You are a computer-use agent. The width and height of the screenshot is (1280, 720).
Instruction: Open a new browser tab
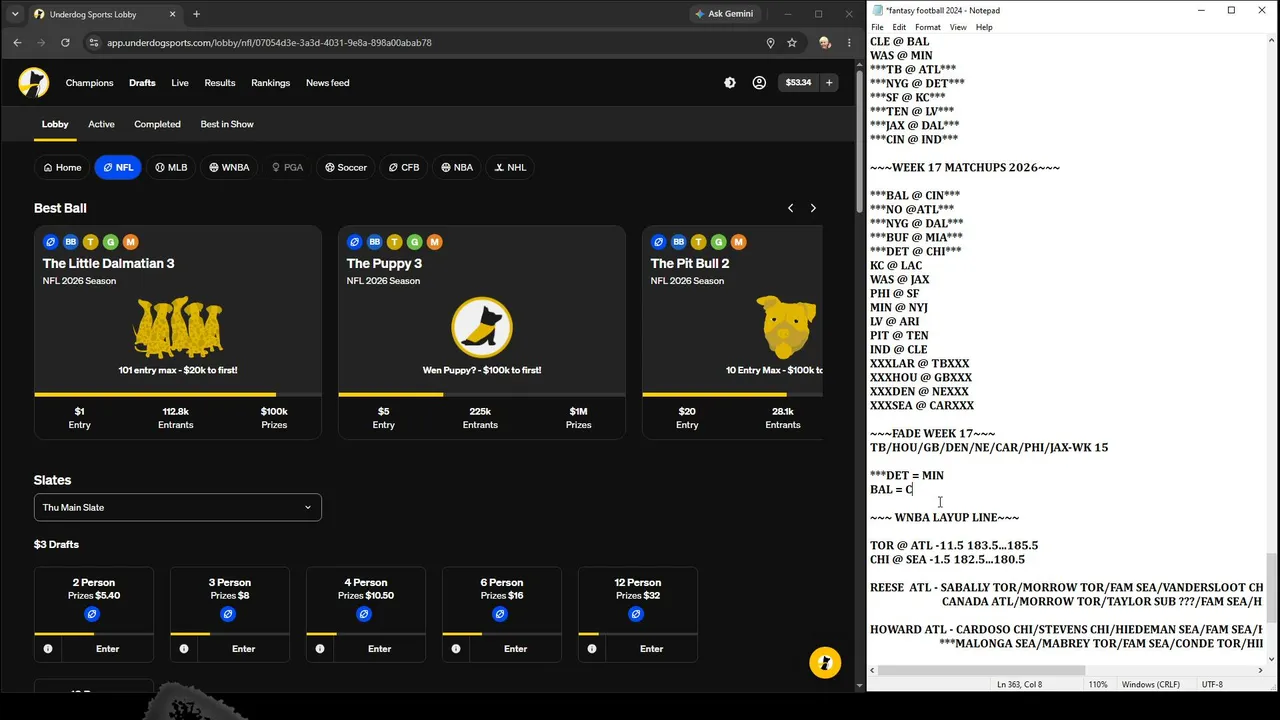(196, 14)
